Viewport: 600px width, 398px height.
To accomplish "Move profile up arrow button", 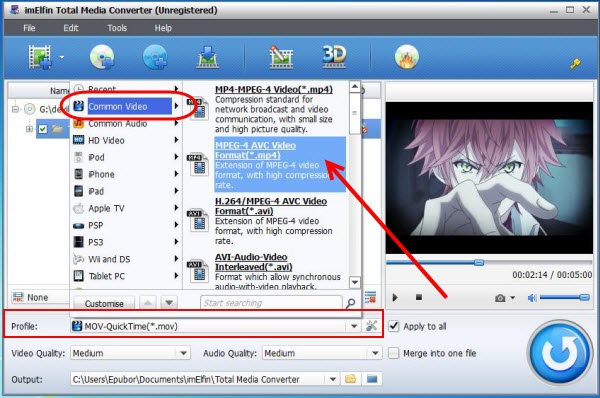I will tap(148, 303).
